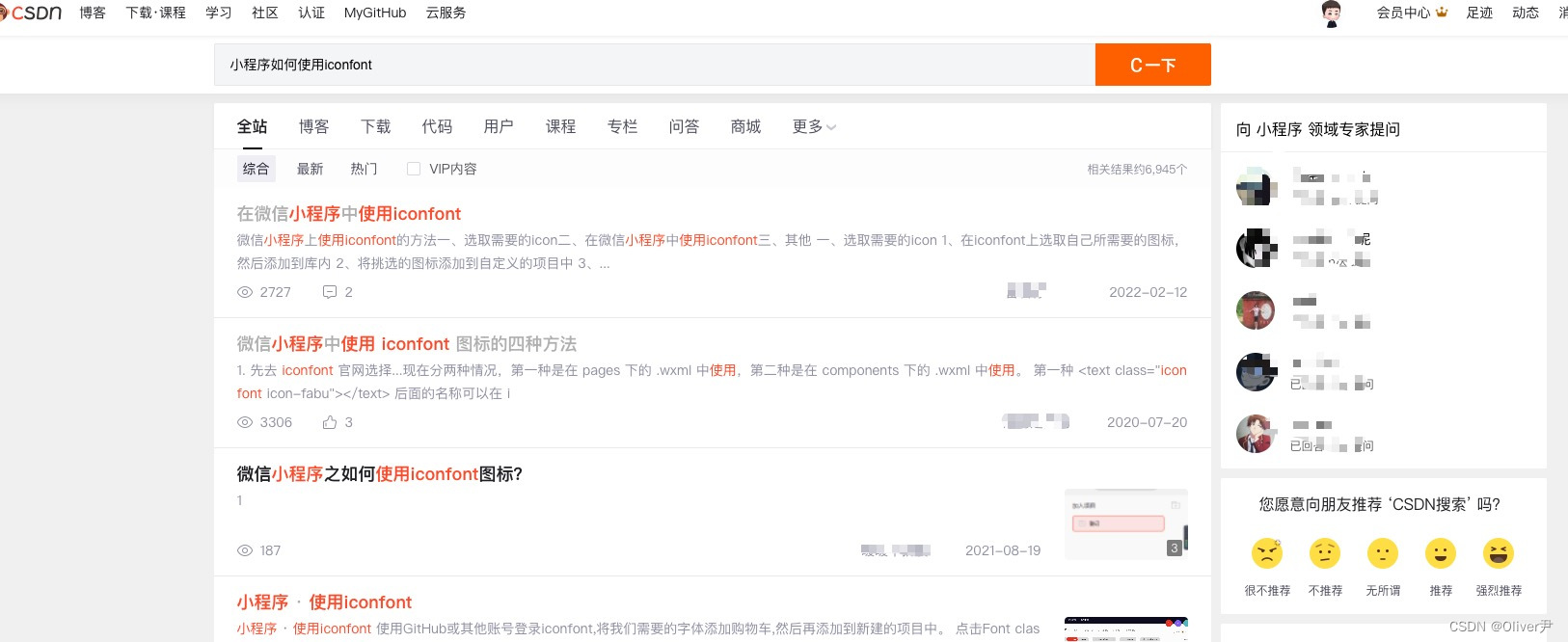
Task: Open the second expert's dark avatar
Action: pyautogui.click(x=1256, y=249)
